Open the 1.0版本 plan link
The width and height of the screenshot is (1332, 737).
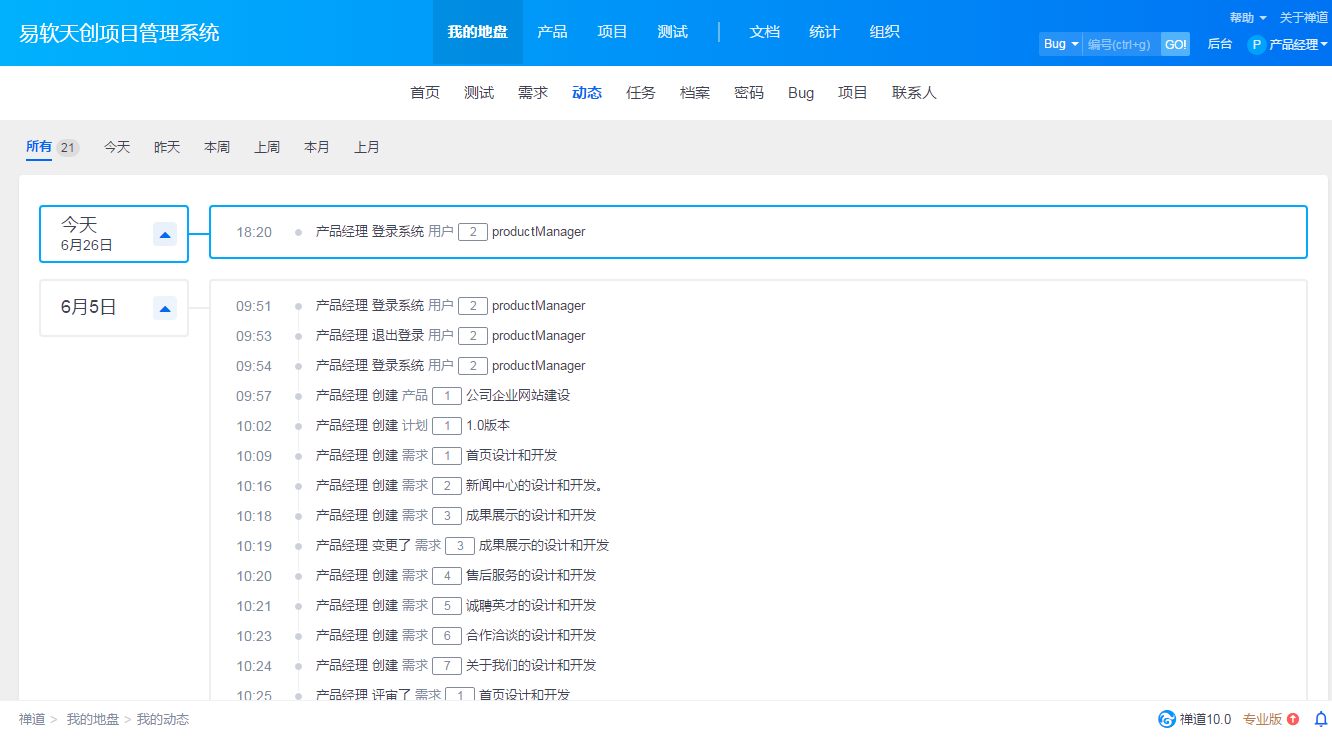tap(488, 426)
